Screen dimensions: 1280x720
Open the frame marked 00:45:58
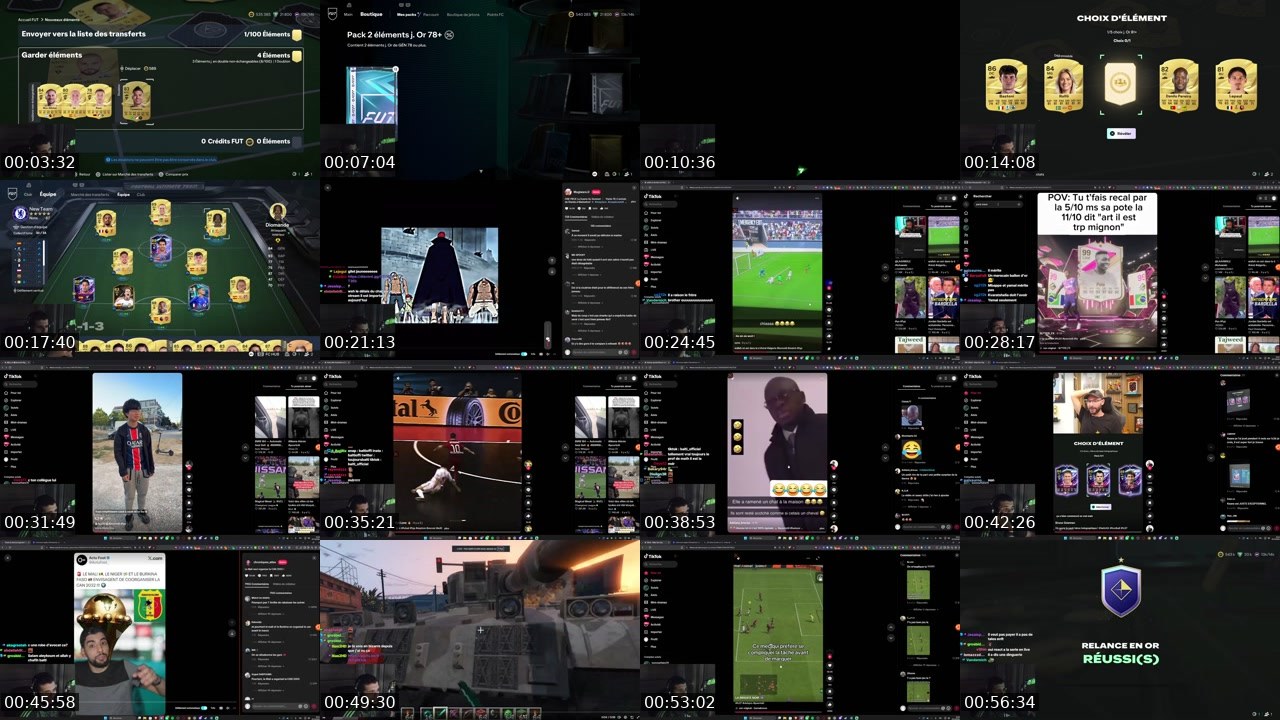tap(160, 630)
